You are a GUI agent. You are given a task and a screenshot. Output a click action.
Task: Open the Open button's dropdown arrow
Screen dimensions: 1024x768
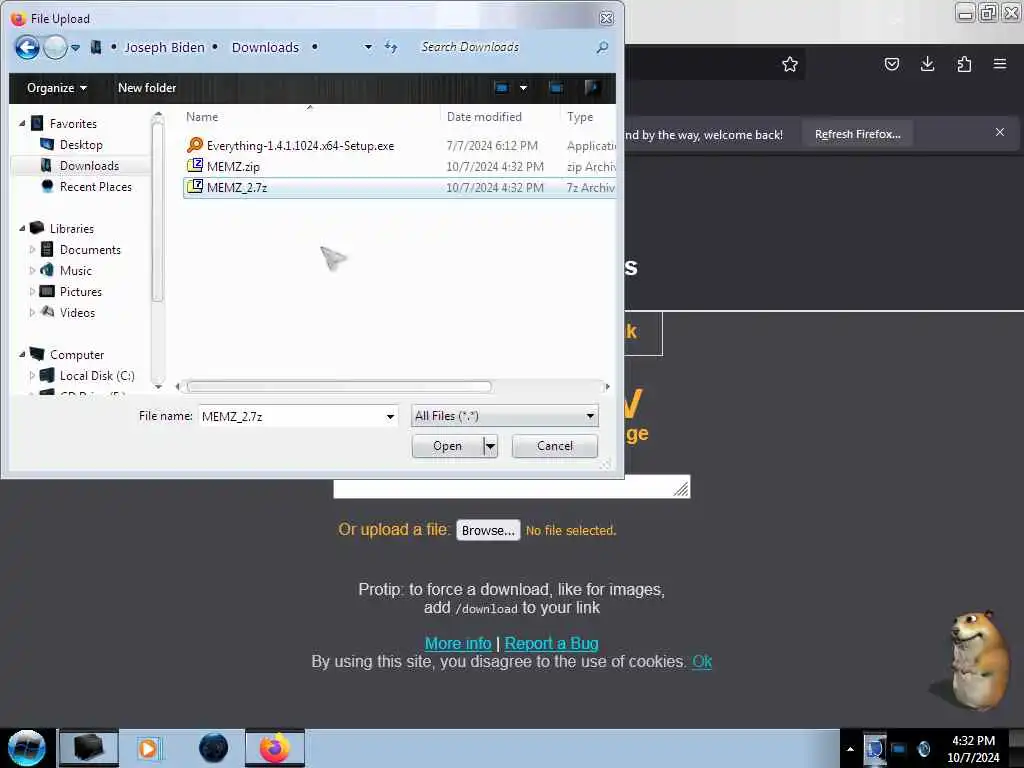click(x=490, y=446)
